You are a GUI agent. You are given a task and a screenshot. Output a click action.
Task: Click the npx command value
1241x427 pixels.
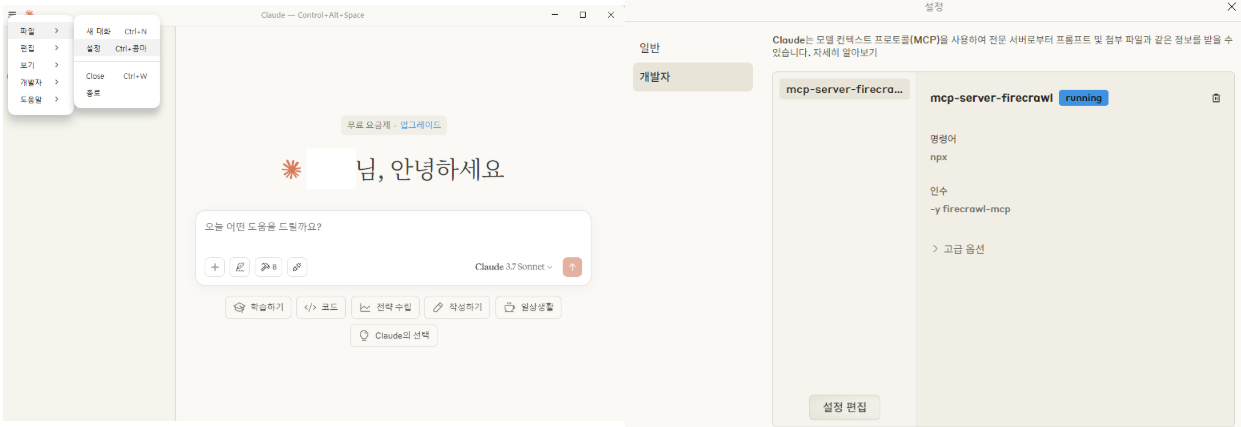tap(937, 157)
